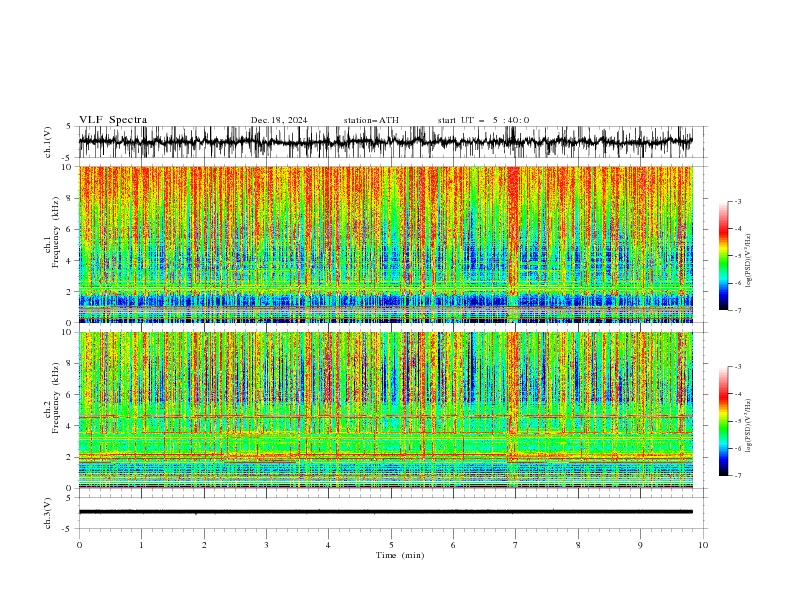
Task: Click the ch.1 spectrogram panel
Action: tap(386, 244)
